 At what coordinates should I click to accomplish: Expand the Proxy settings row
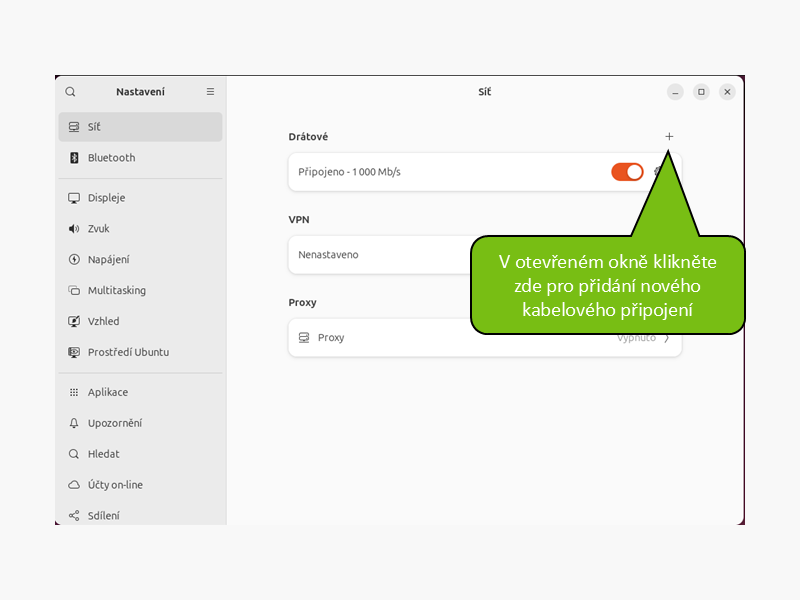[x=450, y=338]
